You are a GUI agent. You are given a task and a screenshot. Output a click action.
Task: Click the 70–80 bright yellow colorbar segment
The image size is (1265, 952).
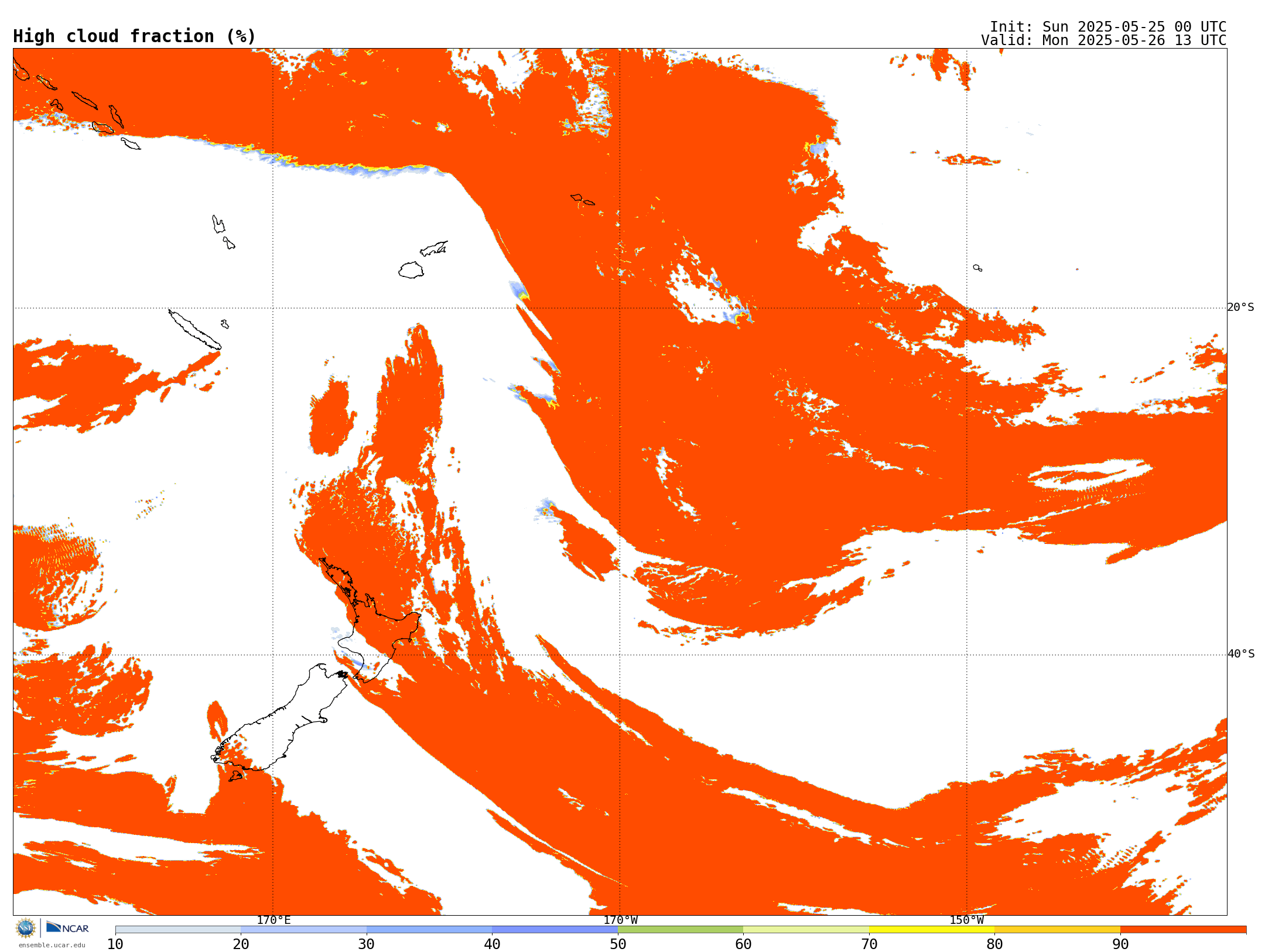tap(932, 930)
